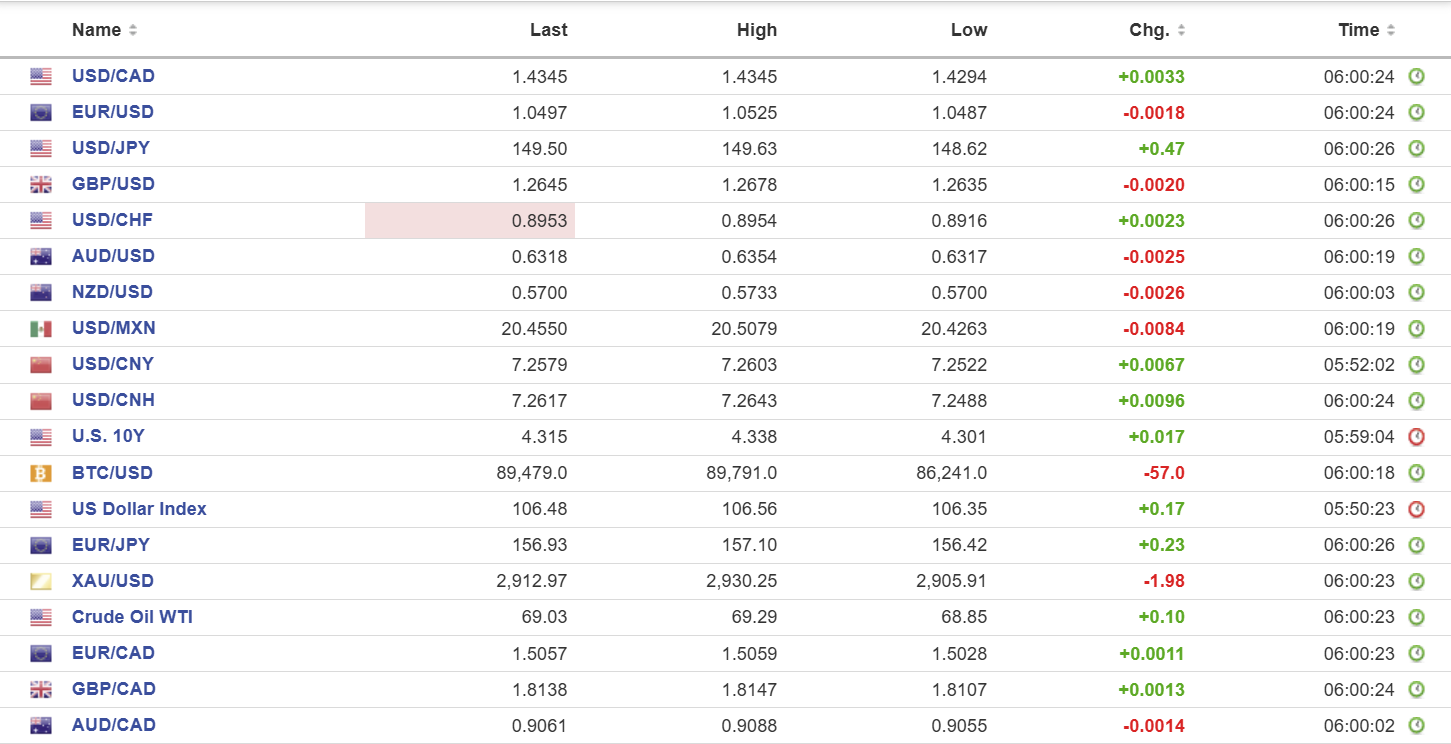Open the USD/JPY pair link
The image size is (1451, 744).
coord(111,148)
